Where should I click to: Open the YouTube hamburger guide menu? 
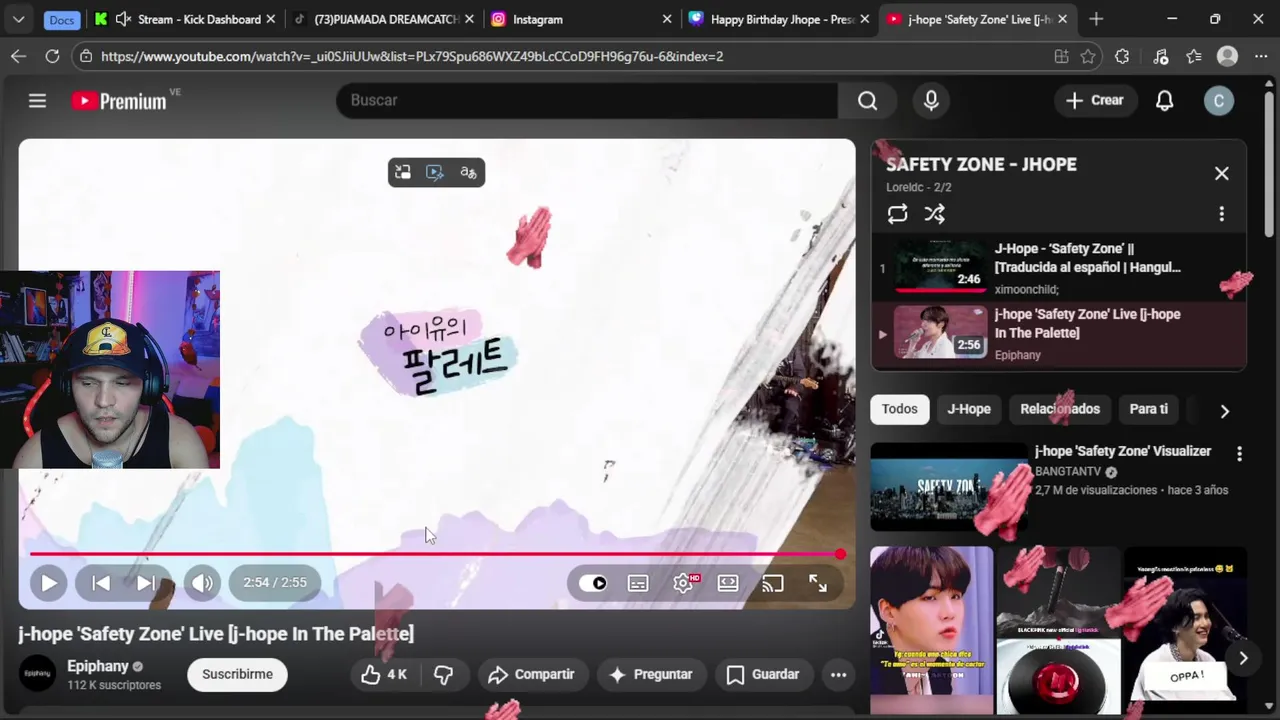click(37, 100)
